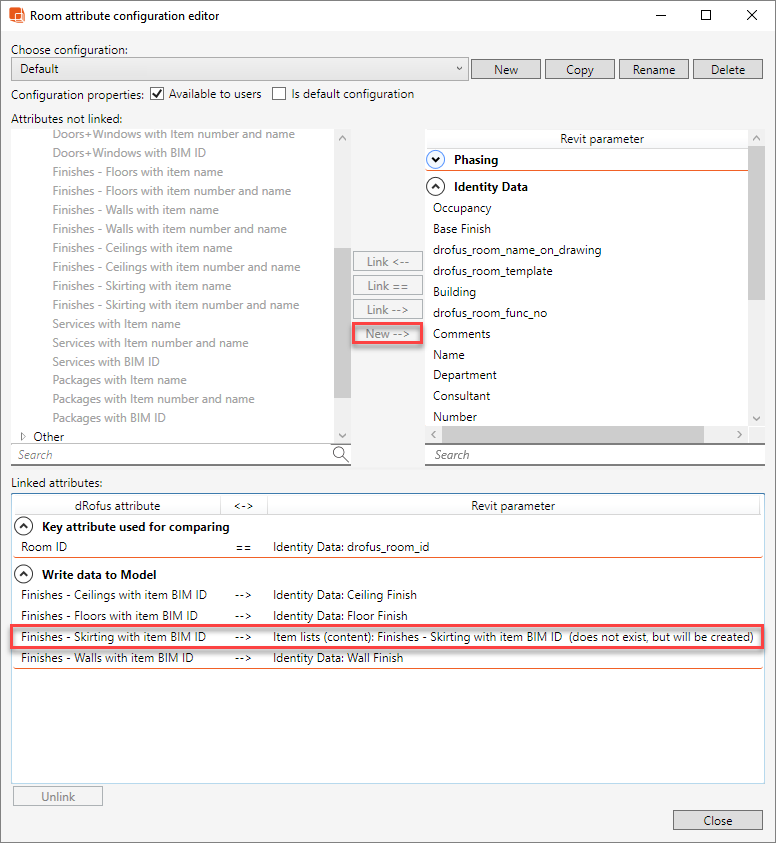Click the search magnifier icon under attributes list
This screenshot has height=843, width=776.
pos(341,455)
